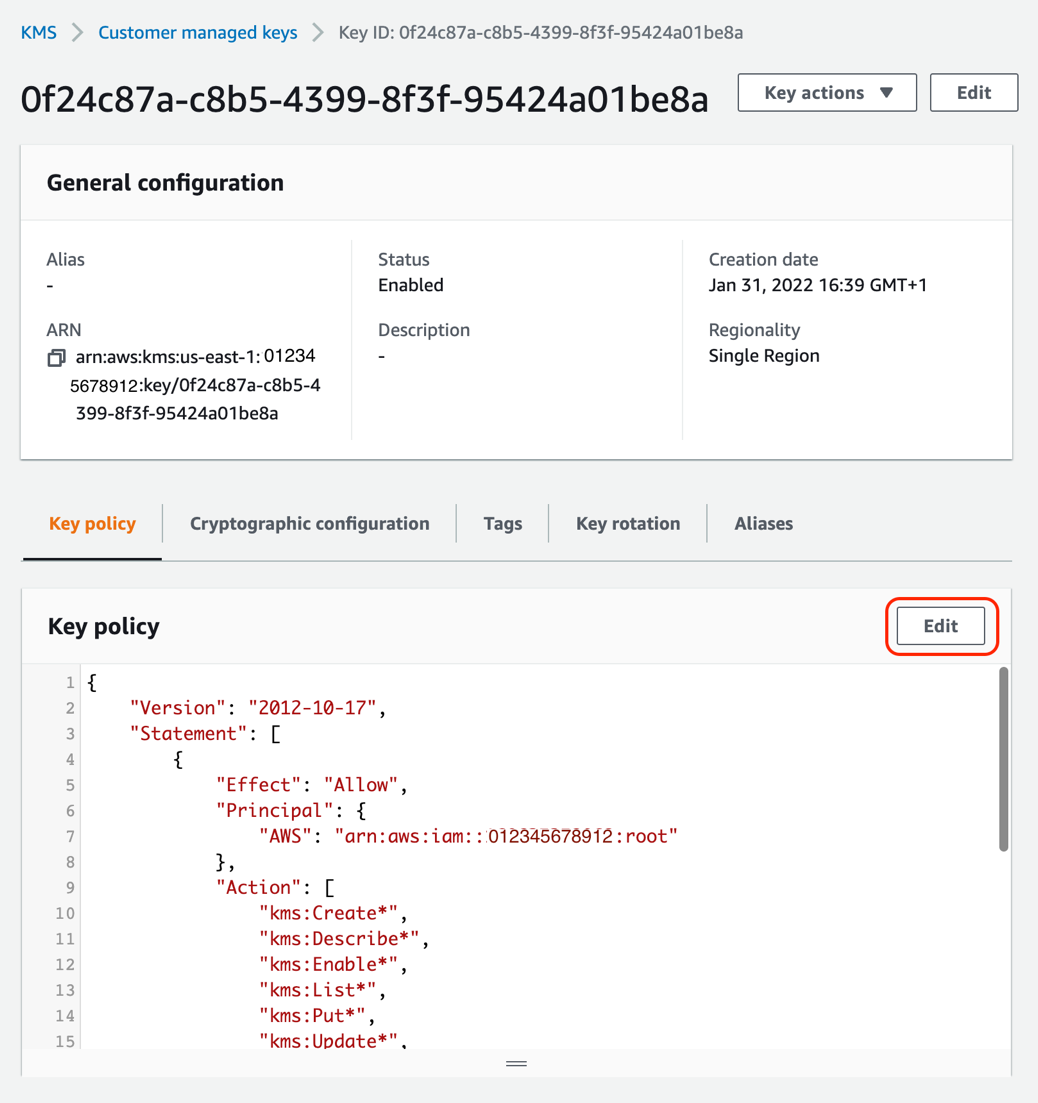1038x1103 pixels.
Task: Click the key ID page title
Action: 364,99
